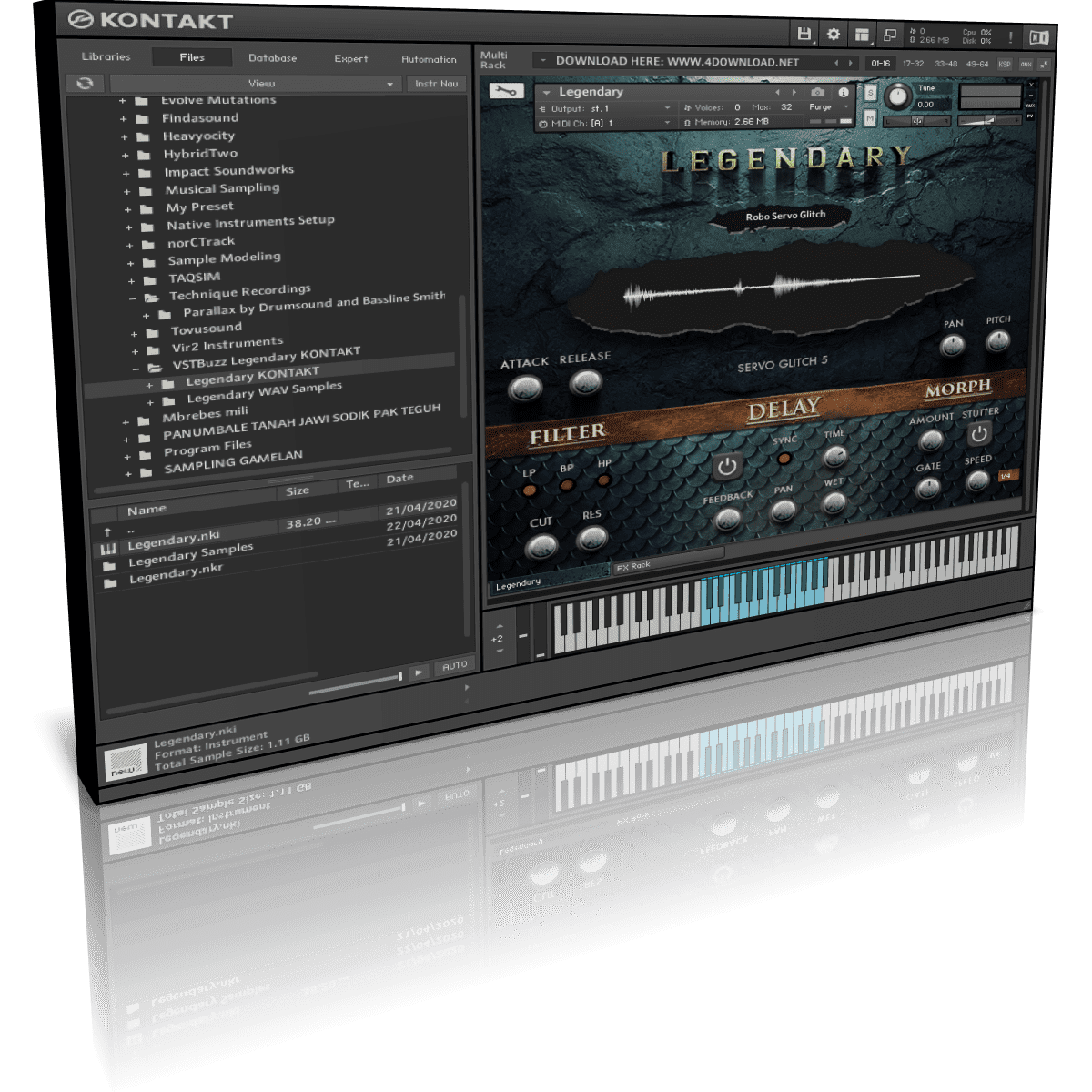Click the preview play button in browser

pyautogui.click(x=419, y=672)
